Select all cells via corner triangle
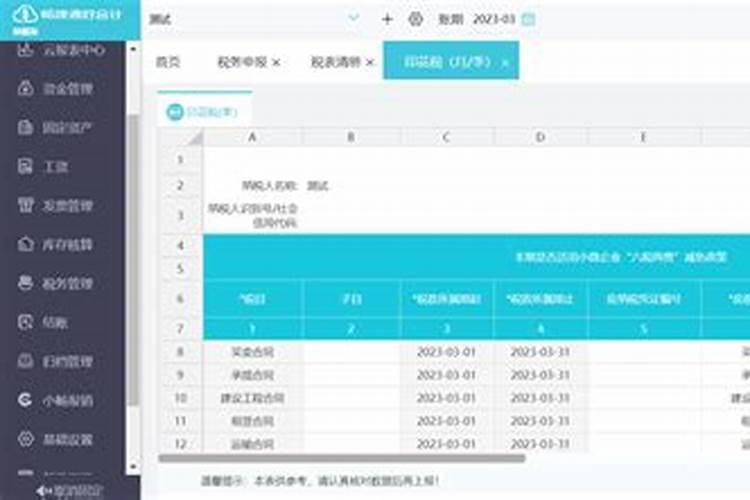Image resolution: width=750 pixels, height=500 pixels. (x=181, y=137)
